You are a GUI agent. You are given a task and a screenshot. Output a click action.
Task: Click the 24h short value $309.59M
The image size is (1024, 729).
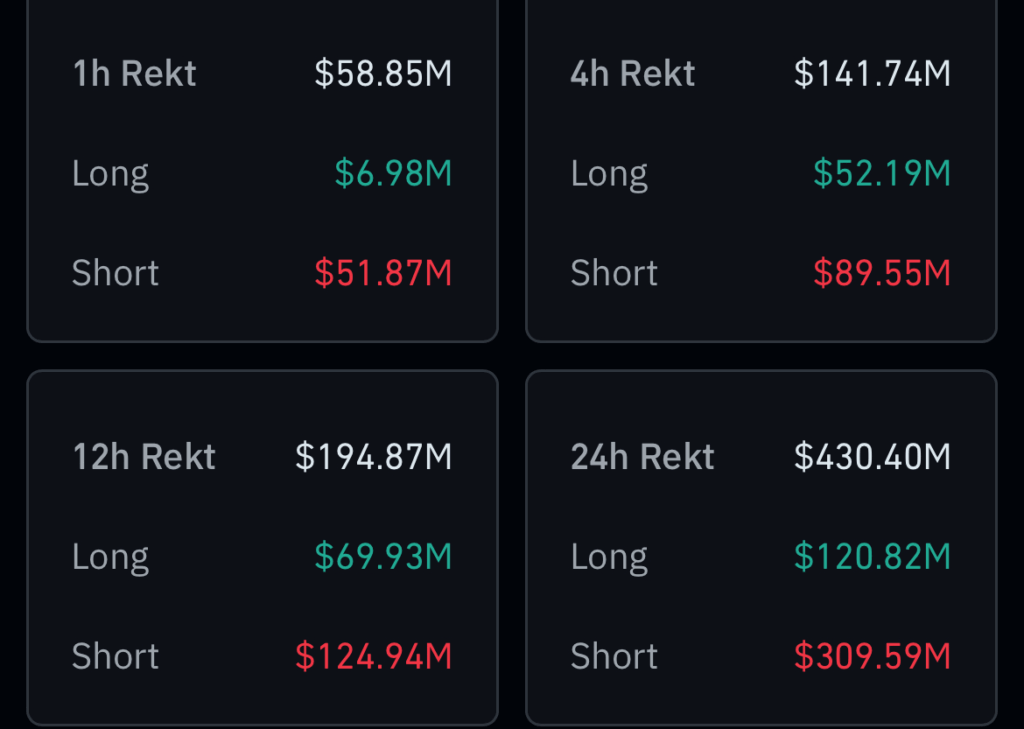(872, 657)
